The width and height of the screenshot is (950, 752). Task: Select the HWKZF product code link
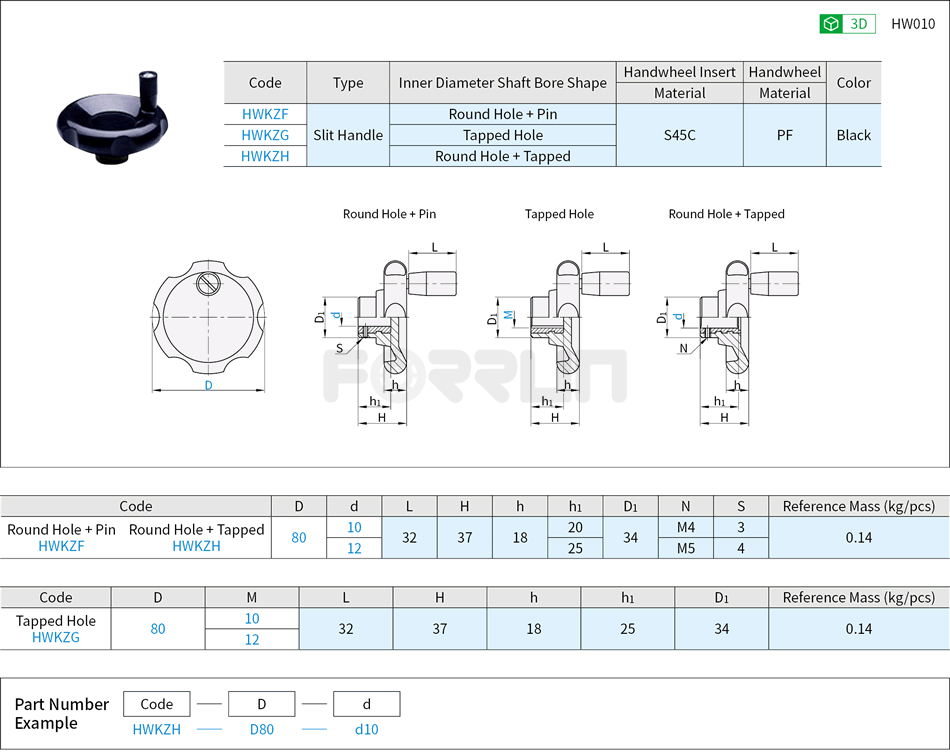[264, 114]
